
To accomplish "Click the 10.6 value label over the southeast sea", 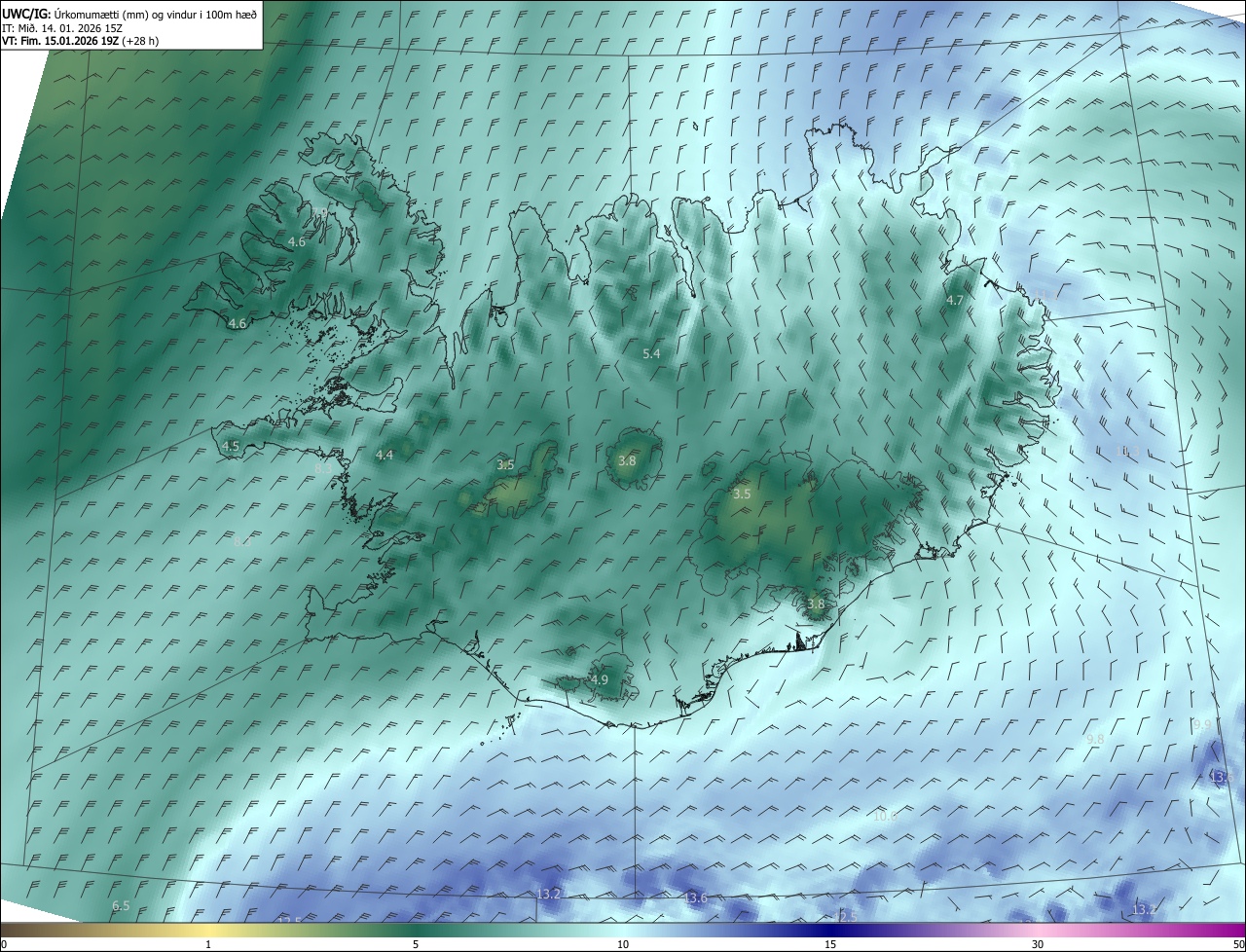I will pyautogui.click(x=885, y=816).
